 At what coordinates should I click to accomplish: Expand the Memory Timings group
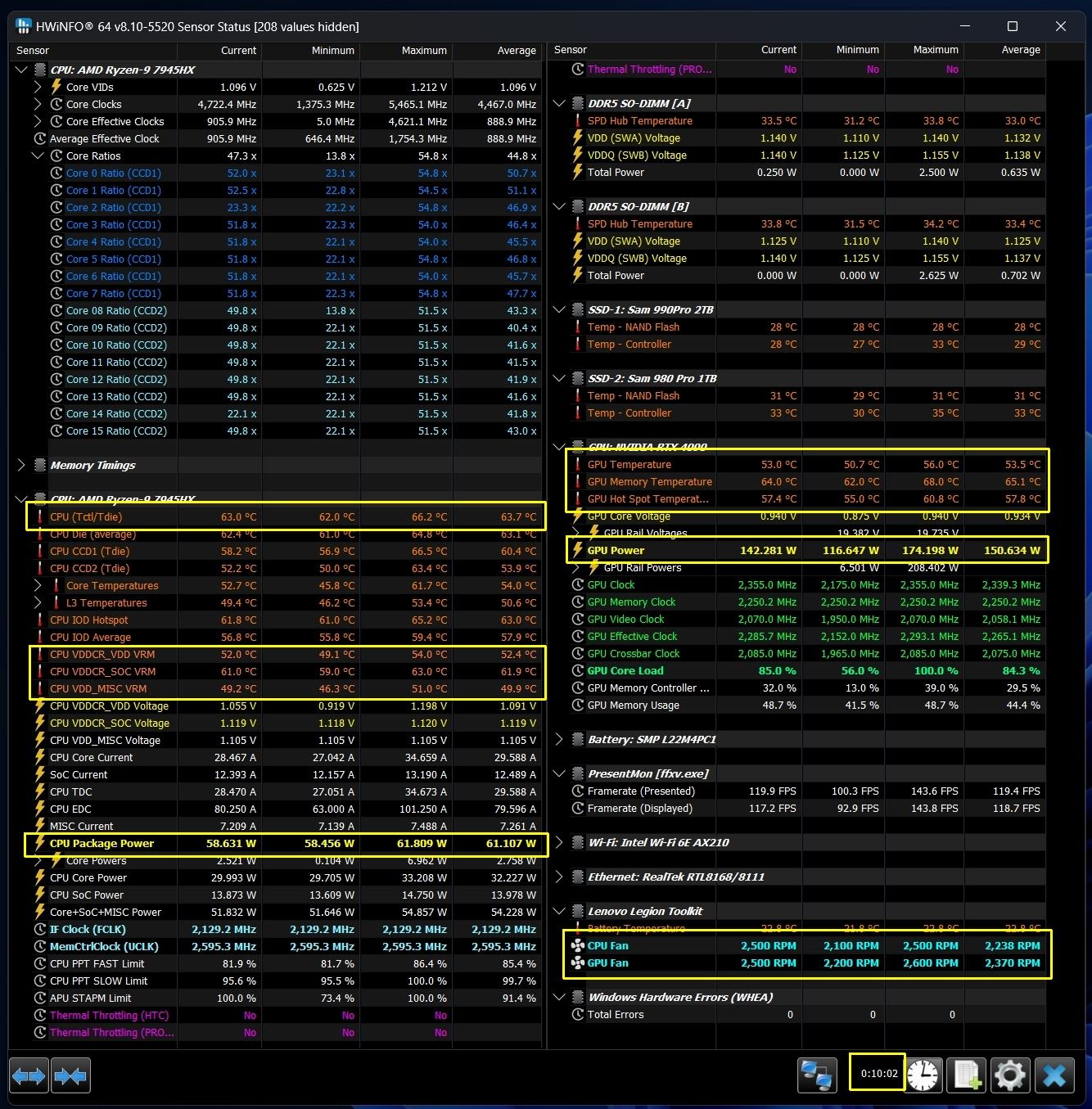(21, 465)
